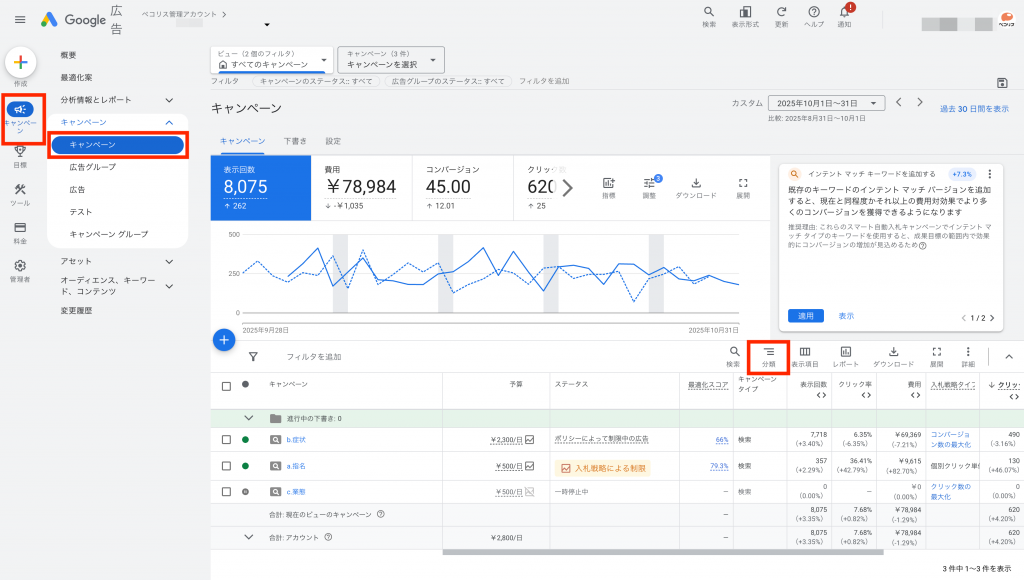Screen dimensions: 1024x580
Task: Select 広告グループ in the side menu
Action: point(92,167)
